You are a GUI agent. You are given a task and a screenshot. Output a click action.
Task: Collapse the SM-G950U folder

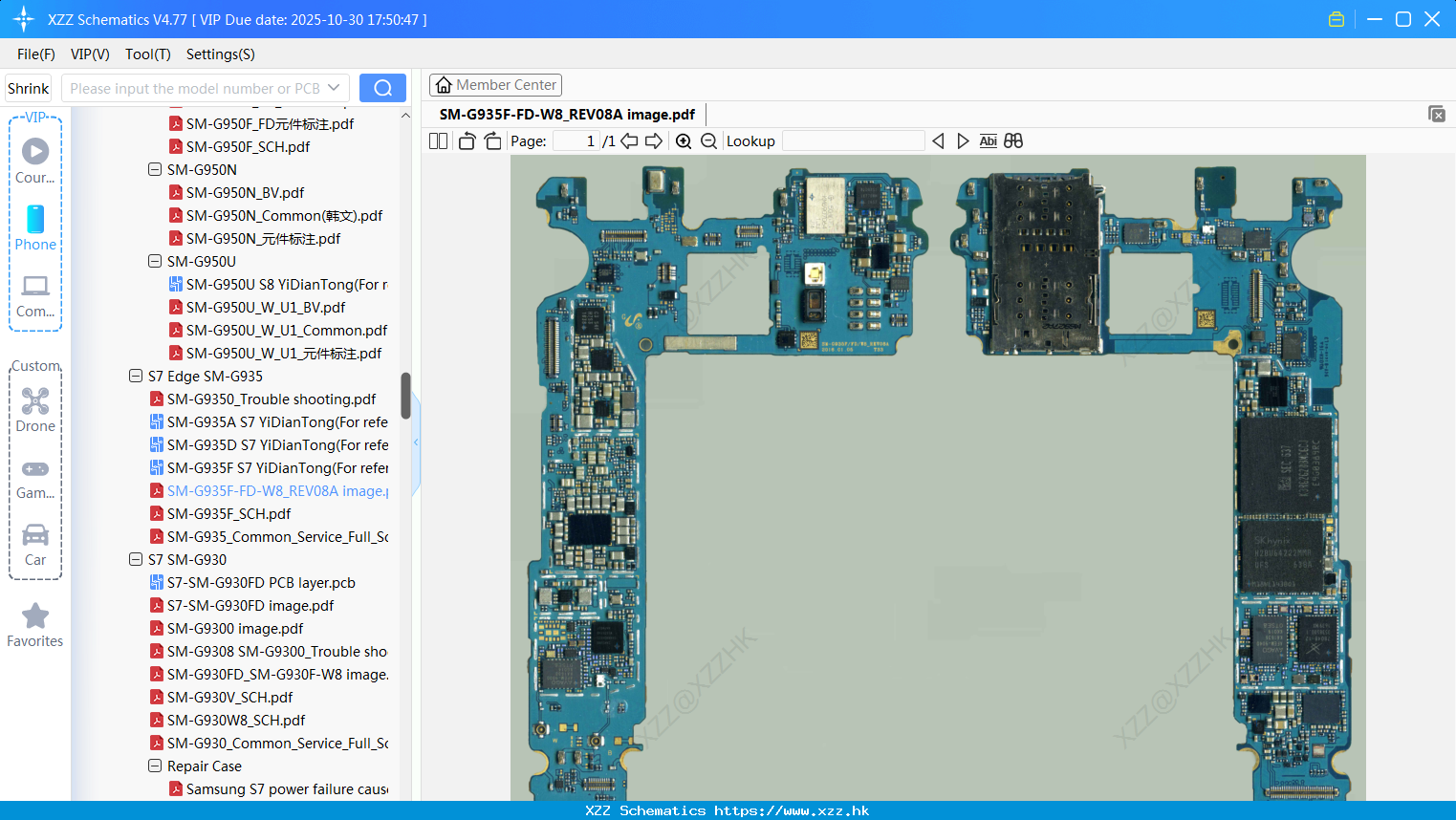tap(155, 261)
